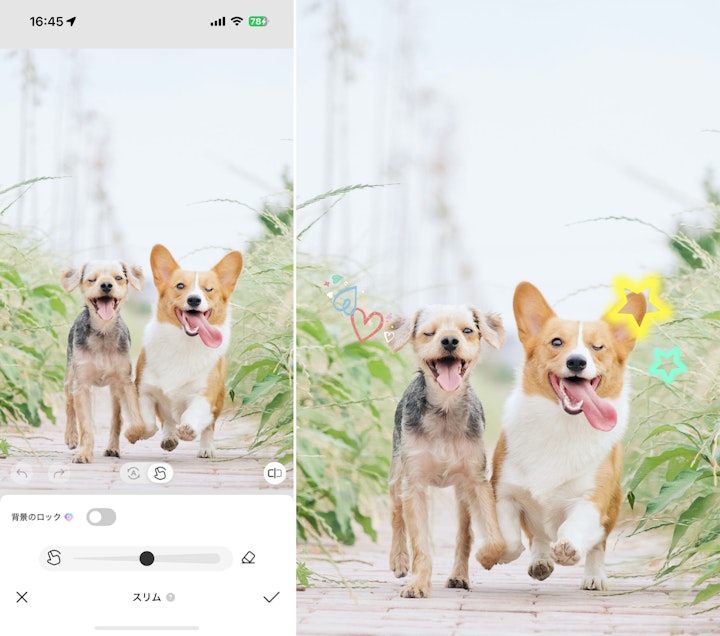Select the teal star sticker

pyautogui.click(x=668, y=365)
